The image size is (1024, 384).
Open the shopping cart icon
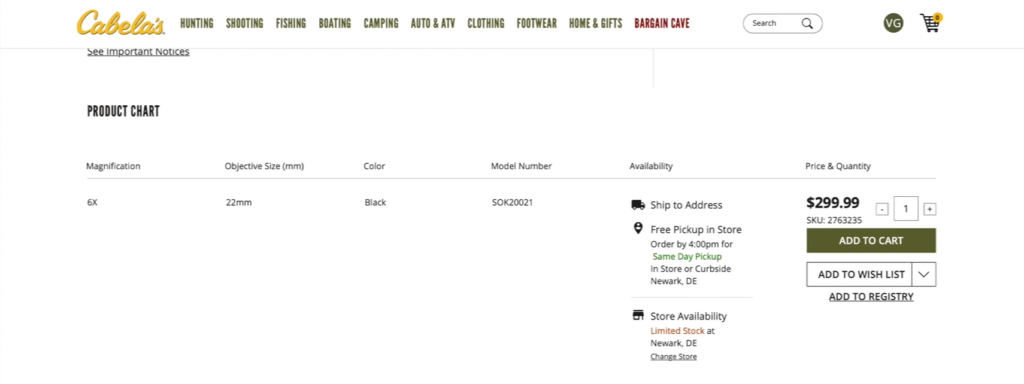(930, 23)
